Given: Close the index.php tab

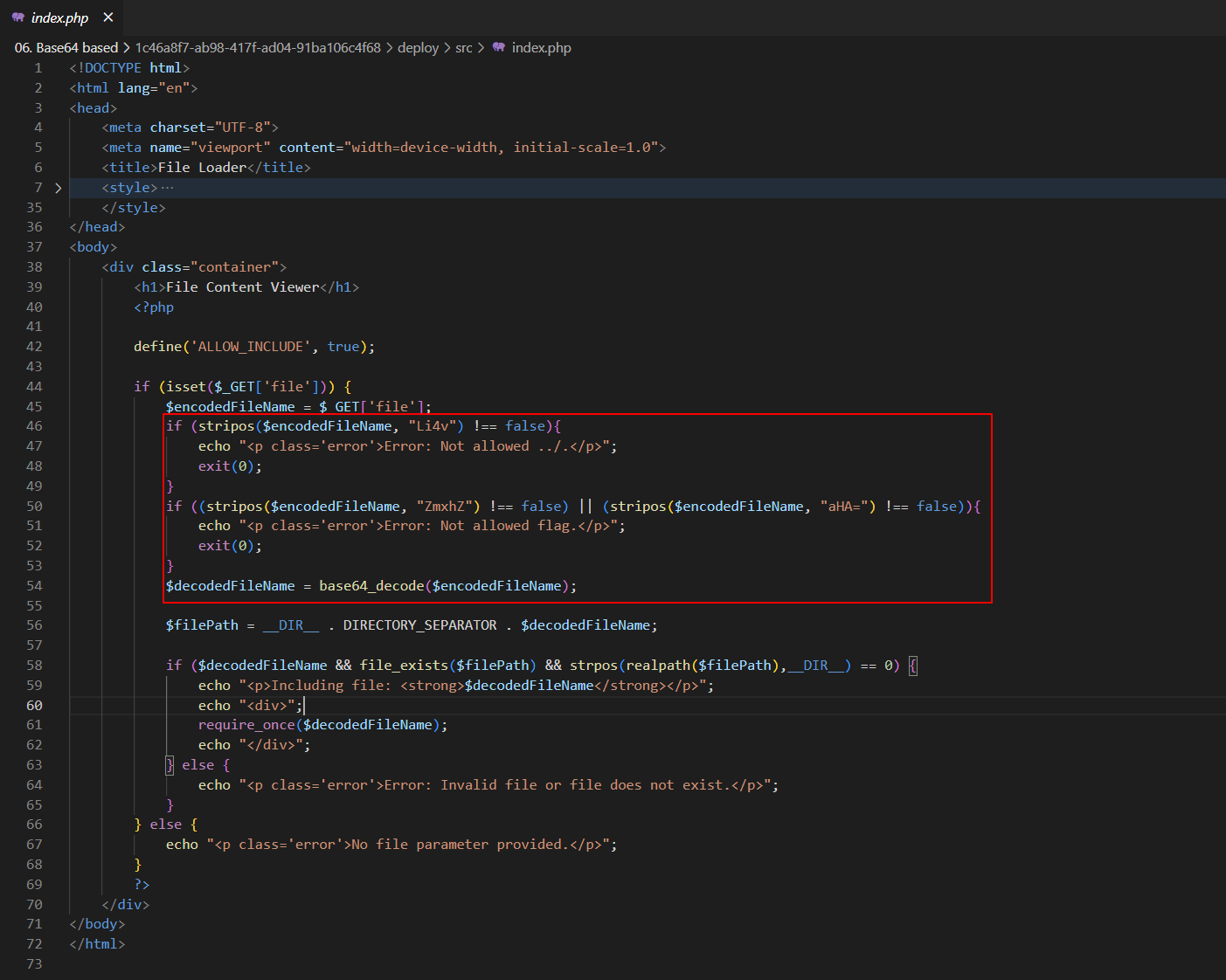Looking at the screenshot, I should coord(107,17).
